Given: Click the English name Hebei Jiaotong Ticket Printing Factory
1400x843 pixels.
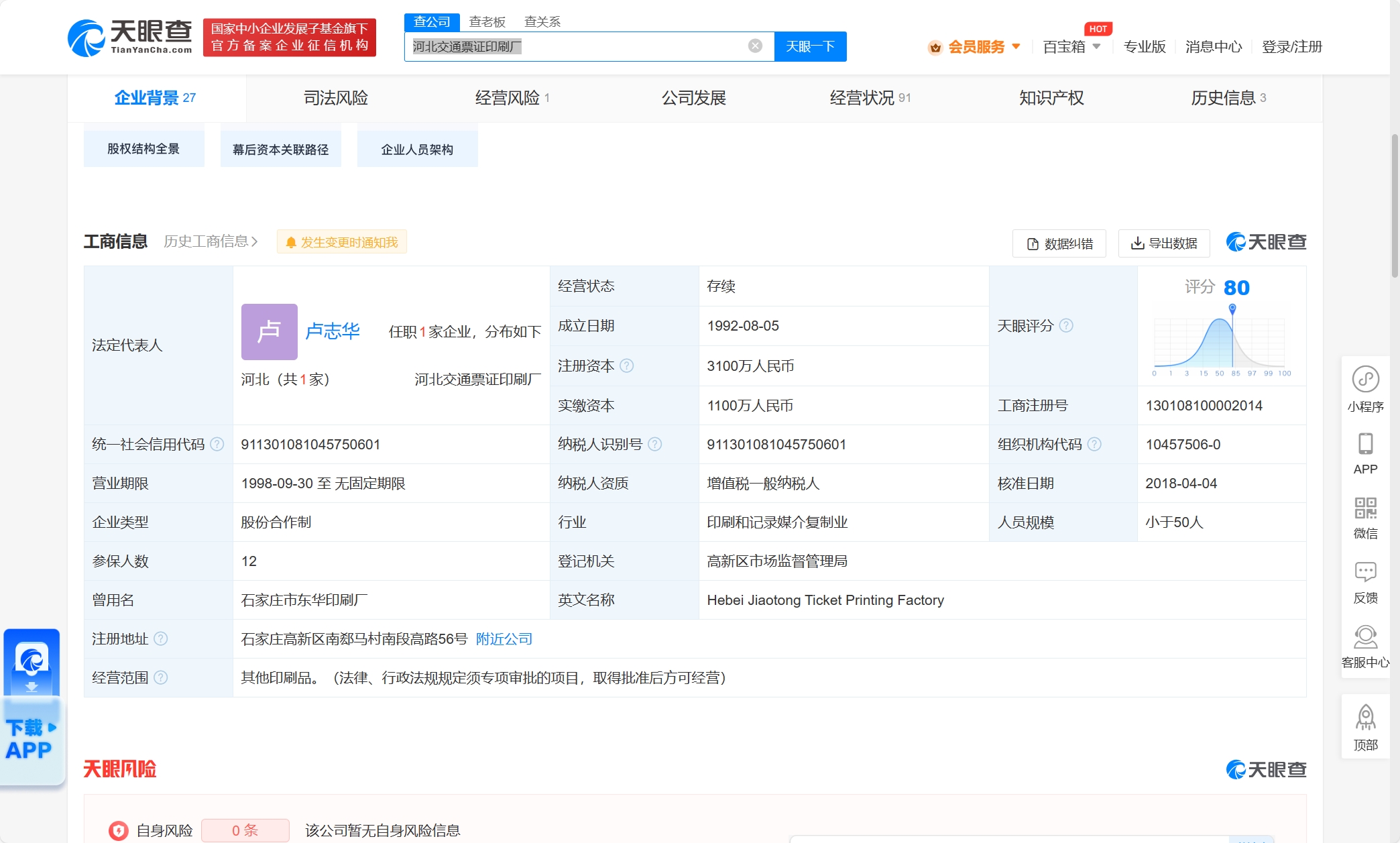Looking at the screenshot, I should [x=825, y=600].
